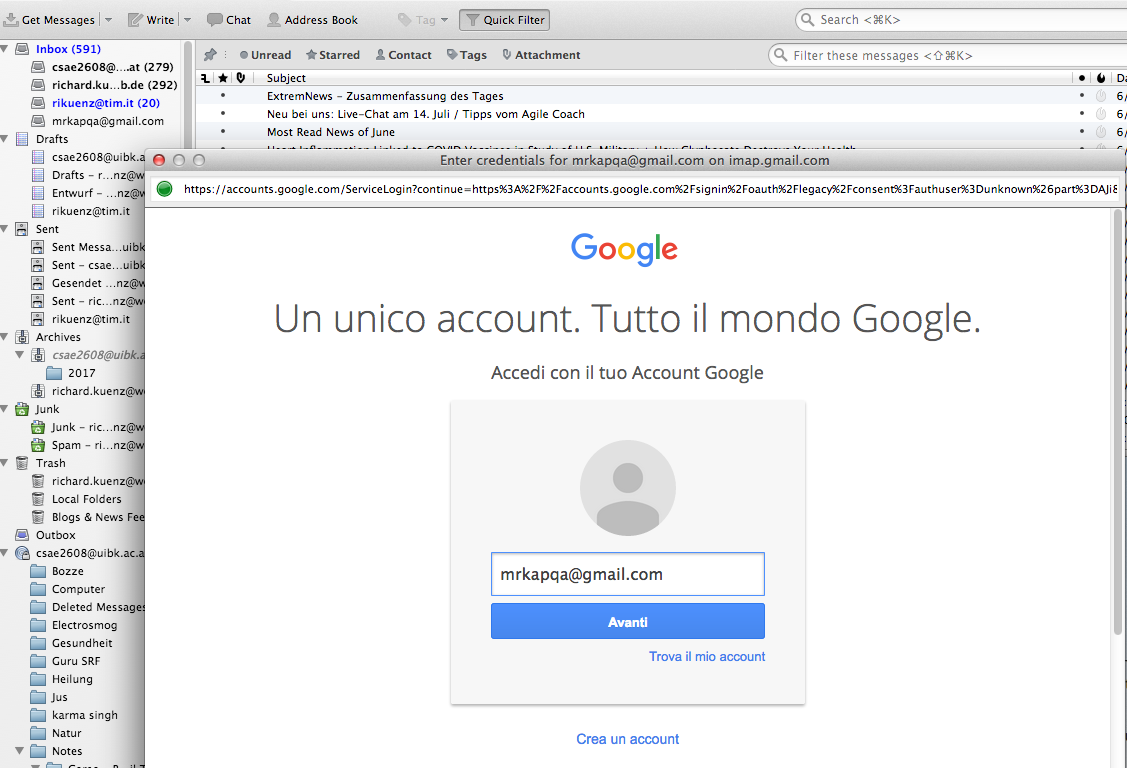The width and height of the screenshot is (1127, 768).
Task: Open the Write dropdown arrow
Action: pos(188,19)
